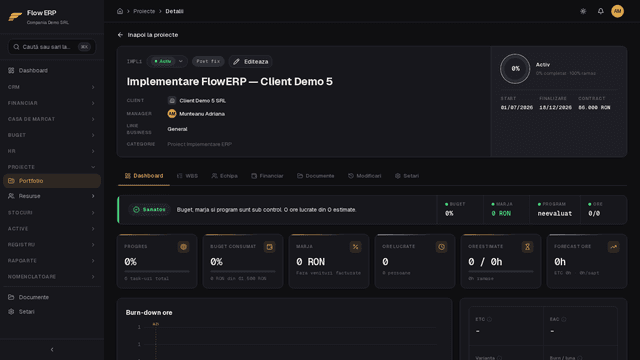Open Portfolio in the sidebar
Viewport: 640px width, 360px height.
(x=52, y=181)
